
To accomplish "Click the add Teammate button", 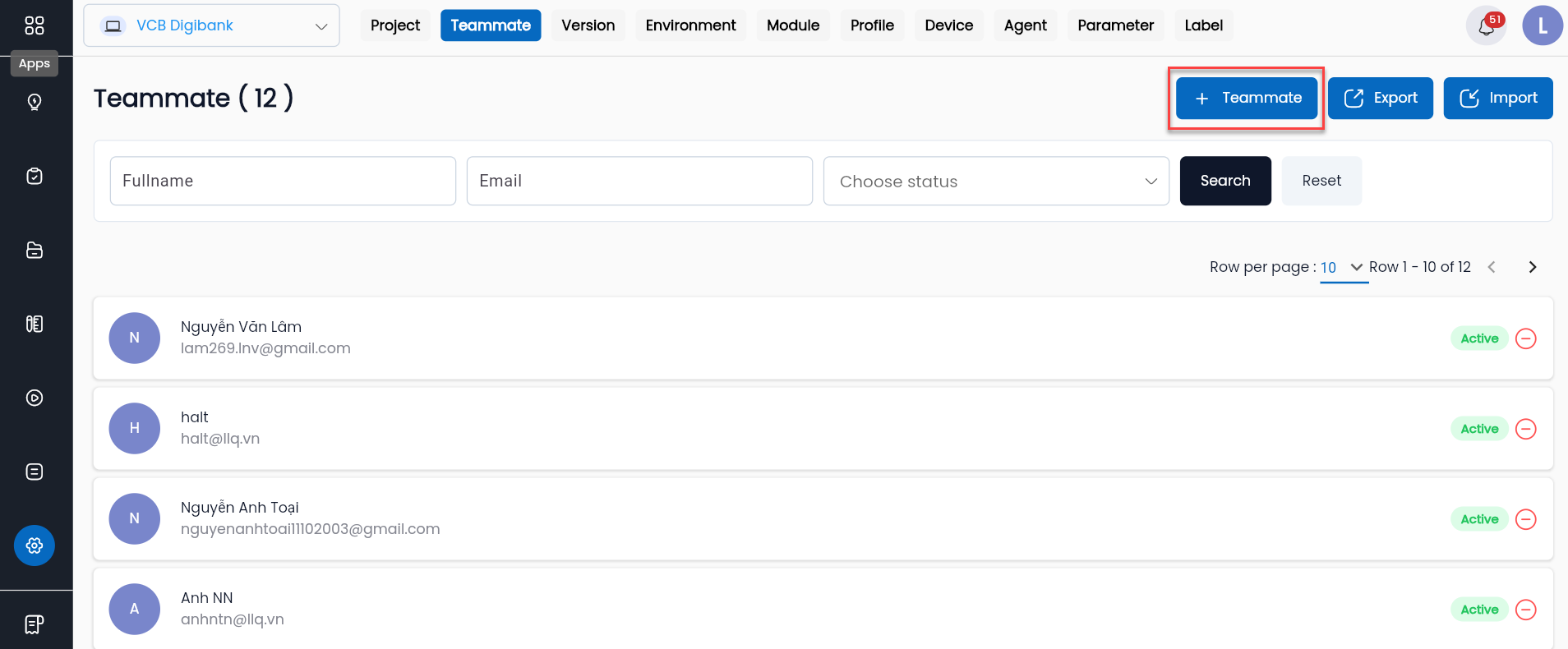I will point(1247,98).
